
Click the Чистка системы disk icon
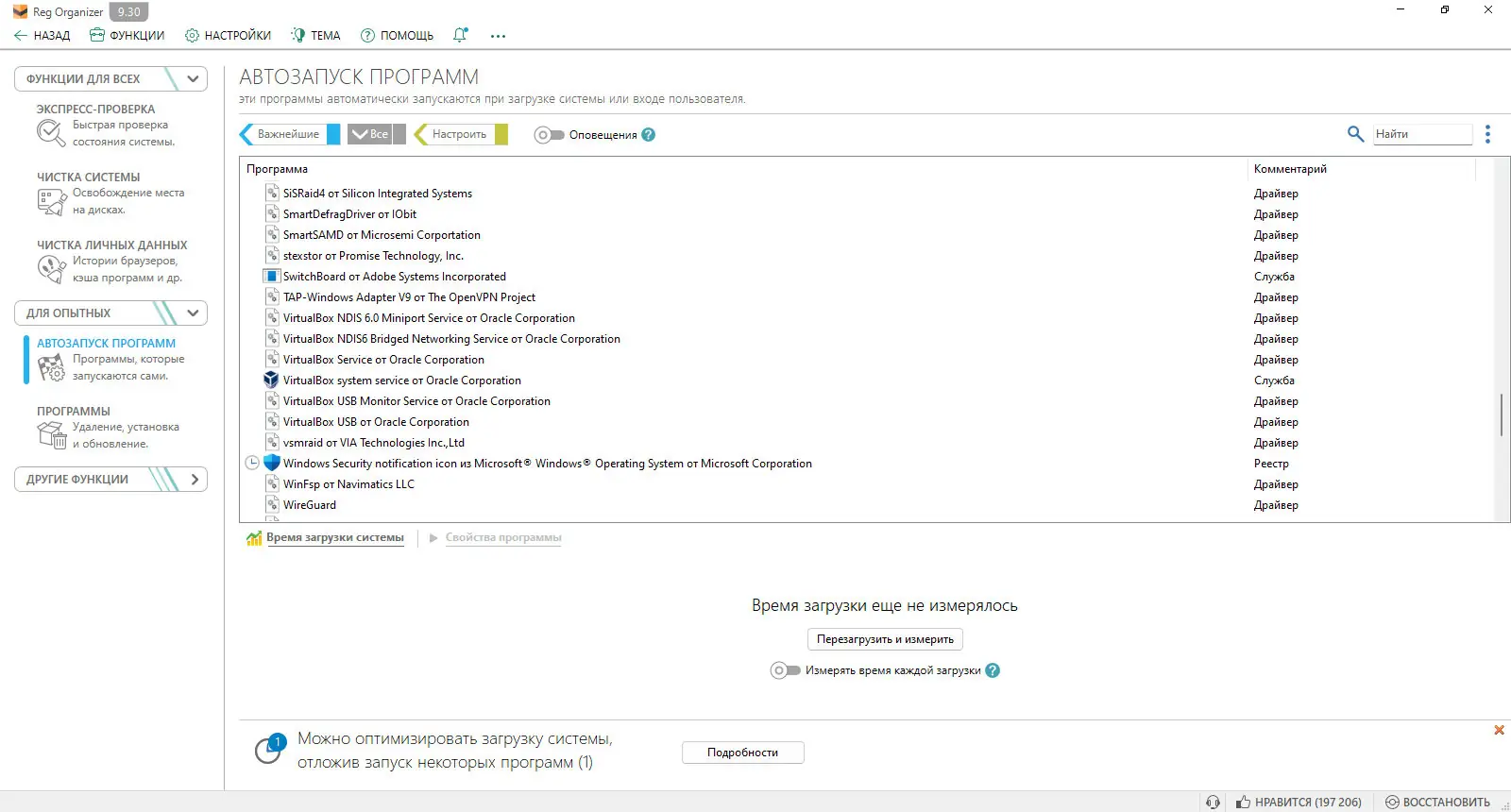(51, 201)
